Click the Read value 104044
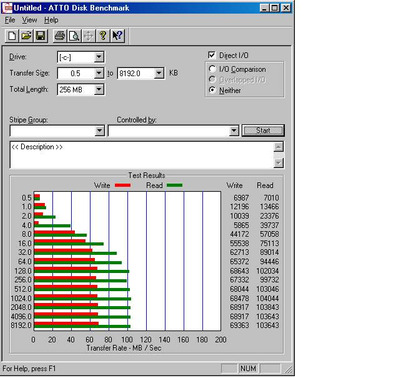The width and height of the screenshot is (400, 377). coord(268,298)
